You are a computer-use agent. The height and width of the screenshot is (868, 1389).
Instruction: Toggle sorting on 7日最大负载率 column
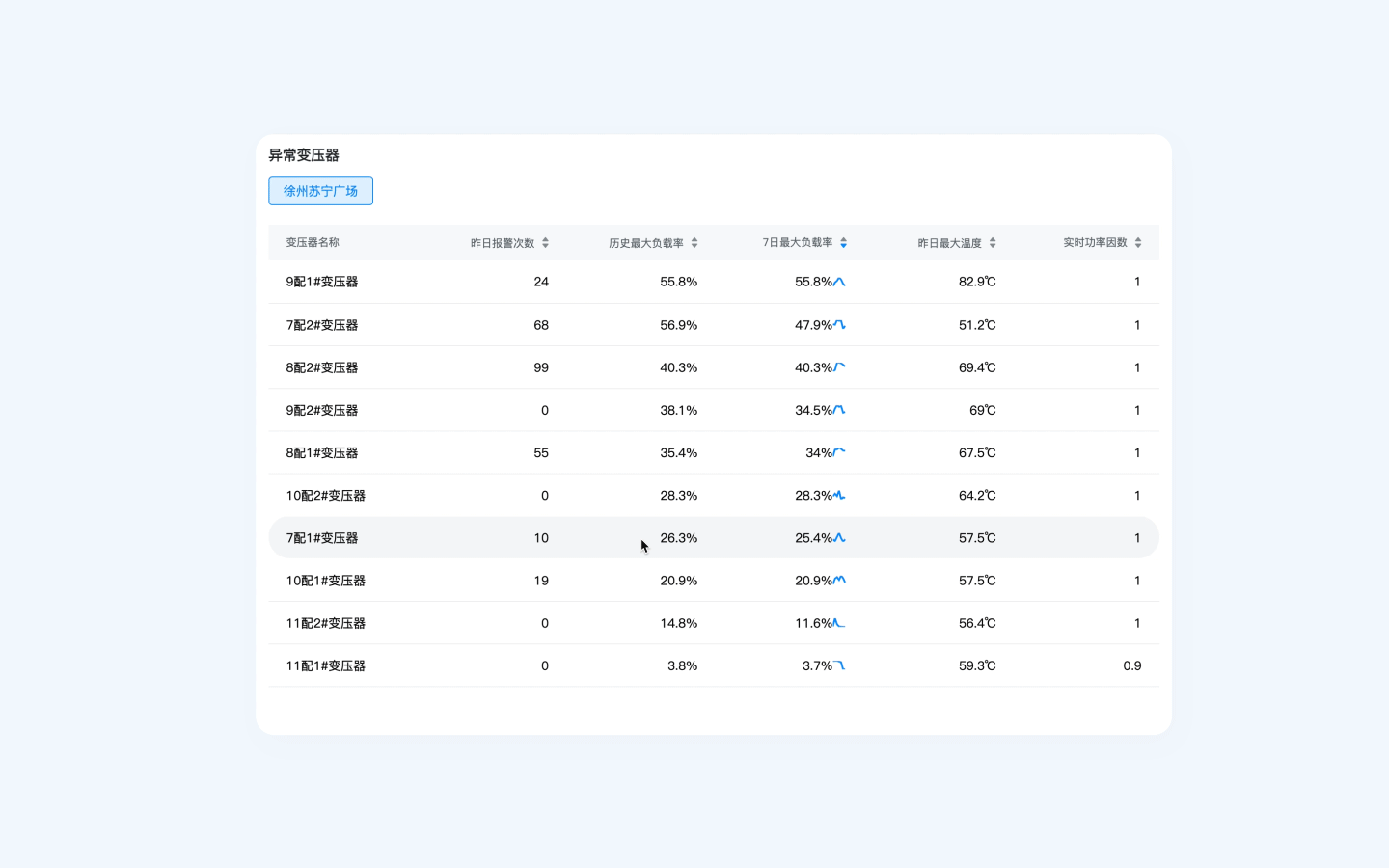pos(844,243)
